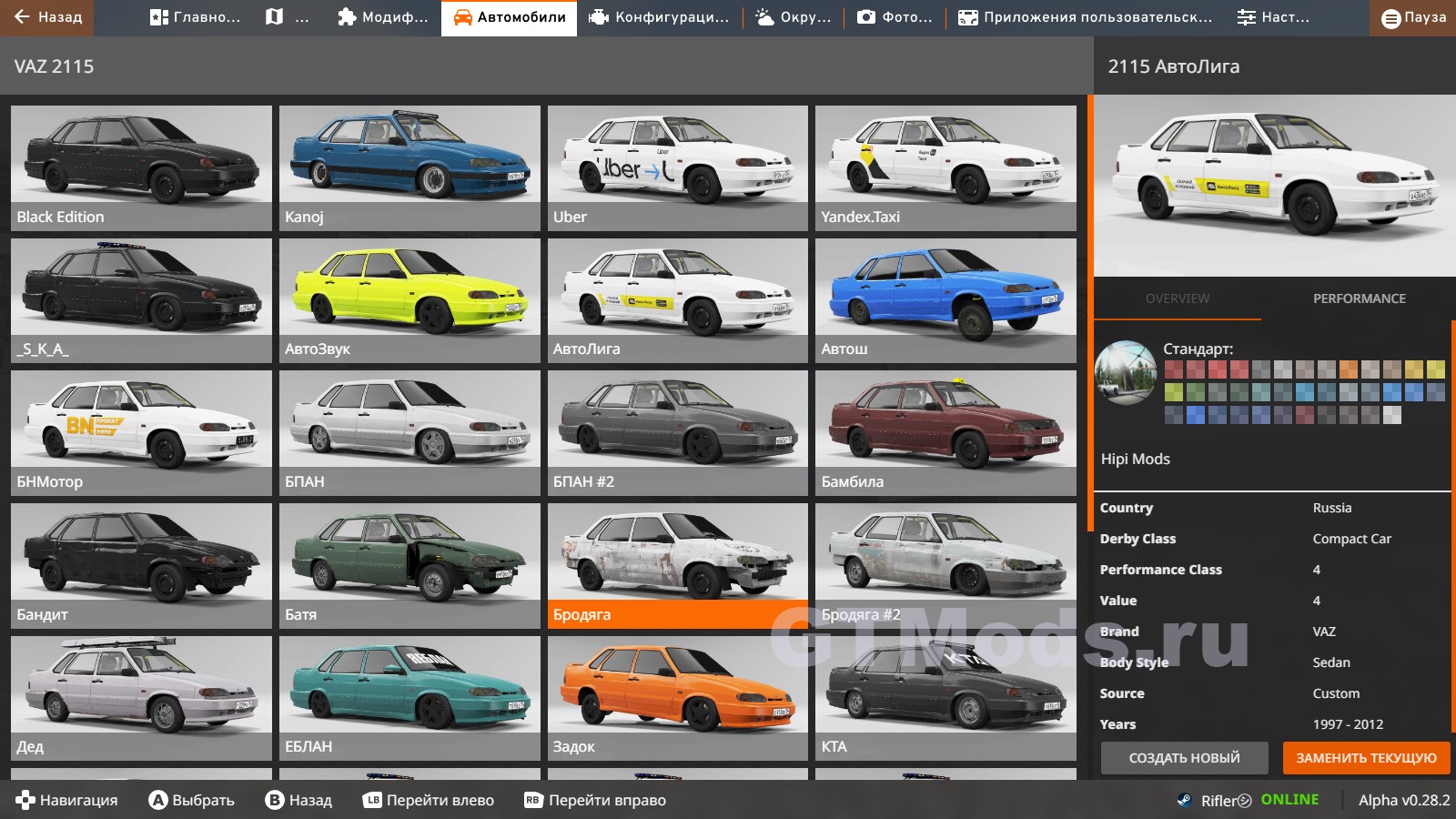Select the БНМотор configuration
The height and width of the screenshot is (819, 1456).
coord(141,433)
